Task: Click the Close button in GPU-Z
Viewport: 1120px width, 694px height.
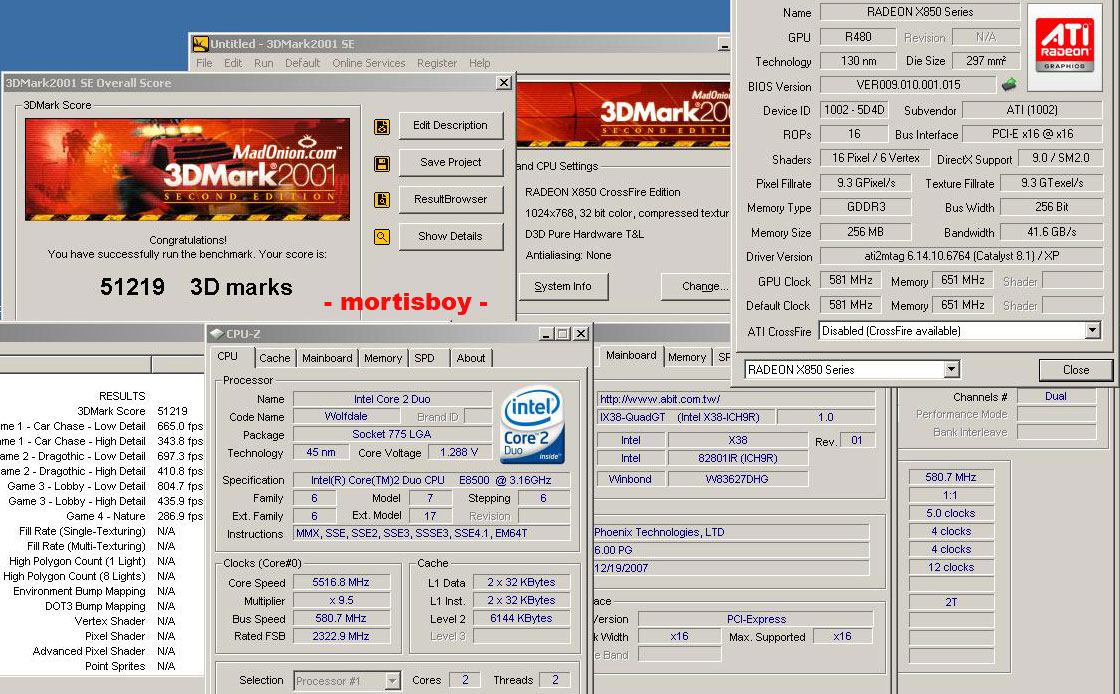Action: [x=1076, y=370]
